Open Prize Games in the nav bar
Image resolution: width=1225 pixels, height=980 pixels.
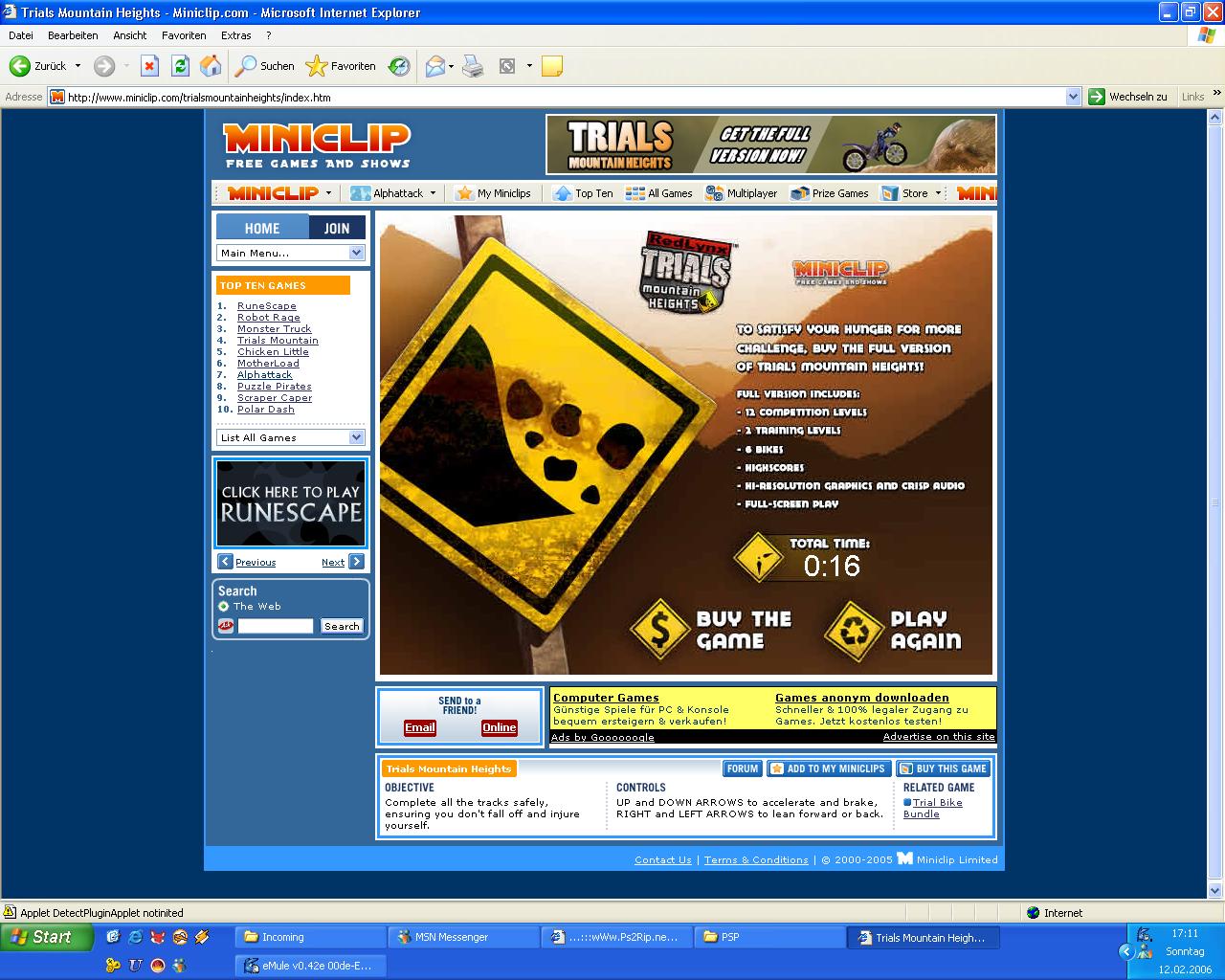(x=829, y=193)
